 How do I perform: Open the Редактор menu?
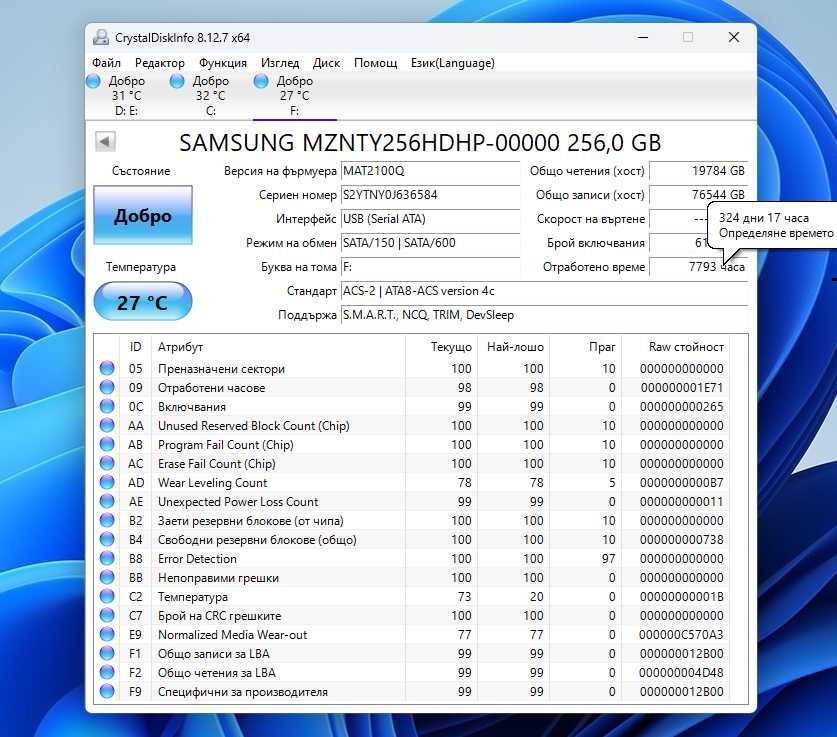(x=160, y=63)
